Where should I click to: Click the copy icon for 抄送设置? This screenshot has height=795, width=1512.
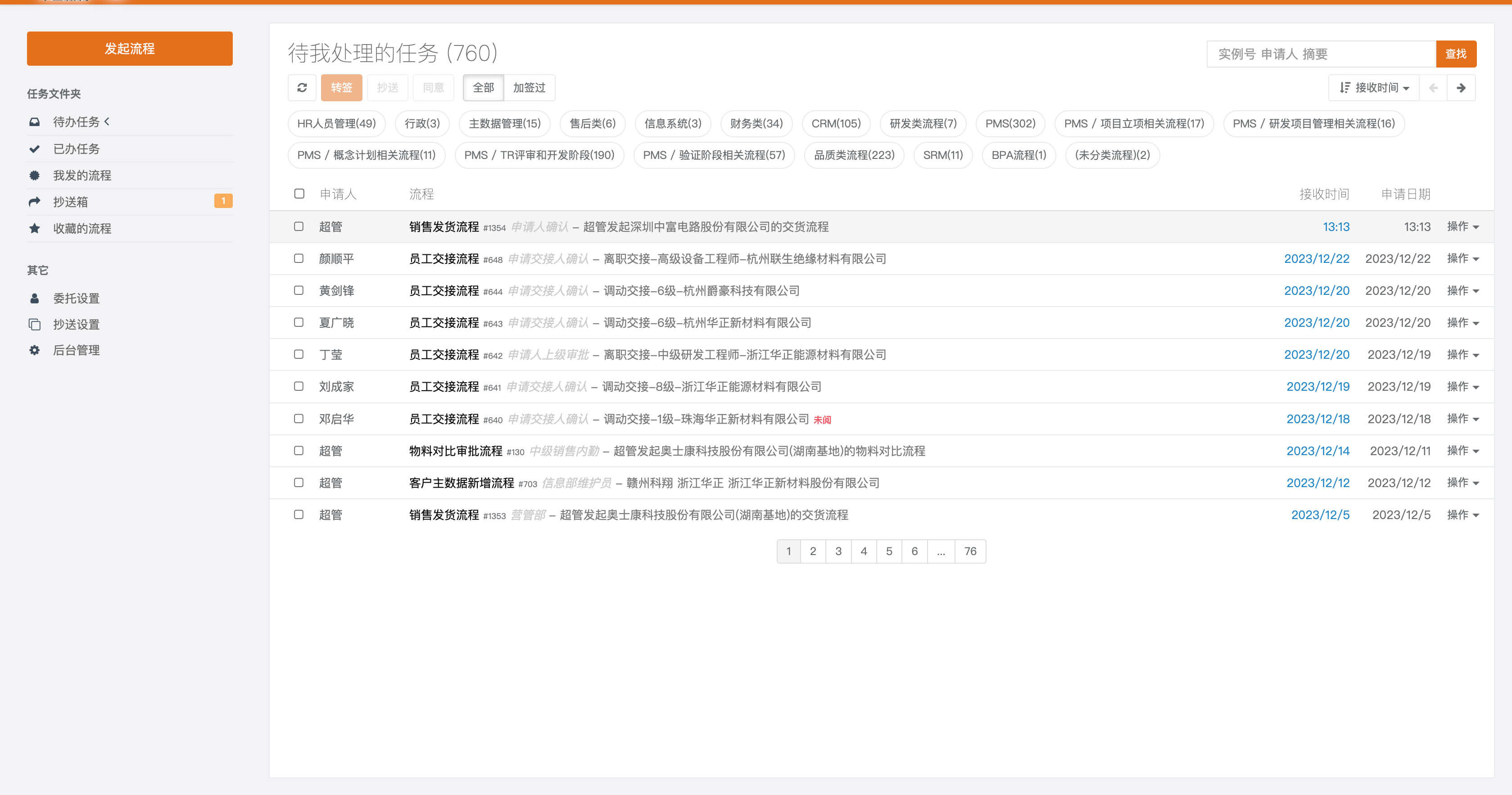tap(35, 325)
